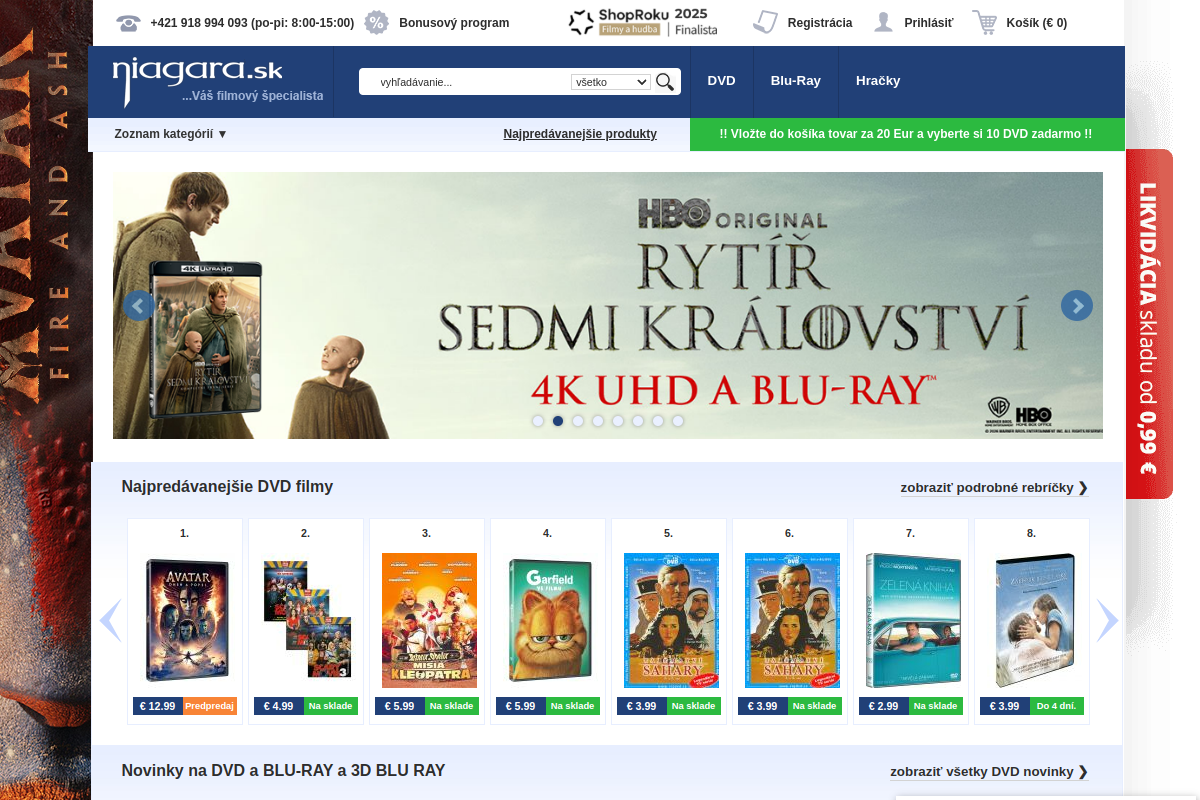Viewport: 1200px width, 800px height.
Task: Click Na sklade under Garfield
Action: 573,706
